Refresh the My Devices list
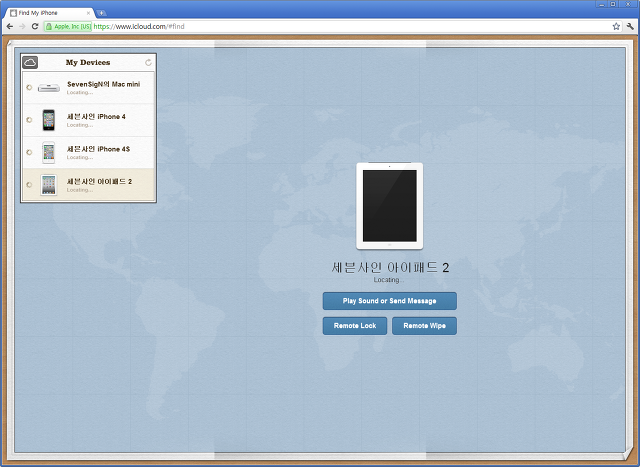640x467 pixels. coord(148,62)
